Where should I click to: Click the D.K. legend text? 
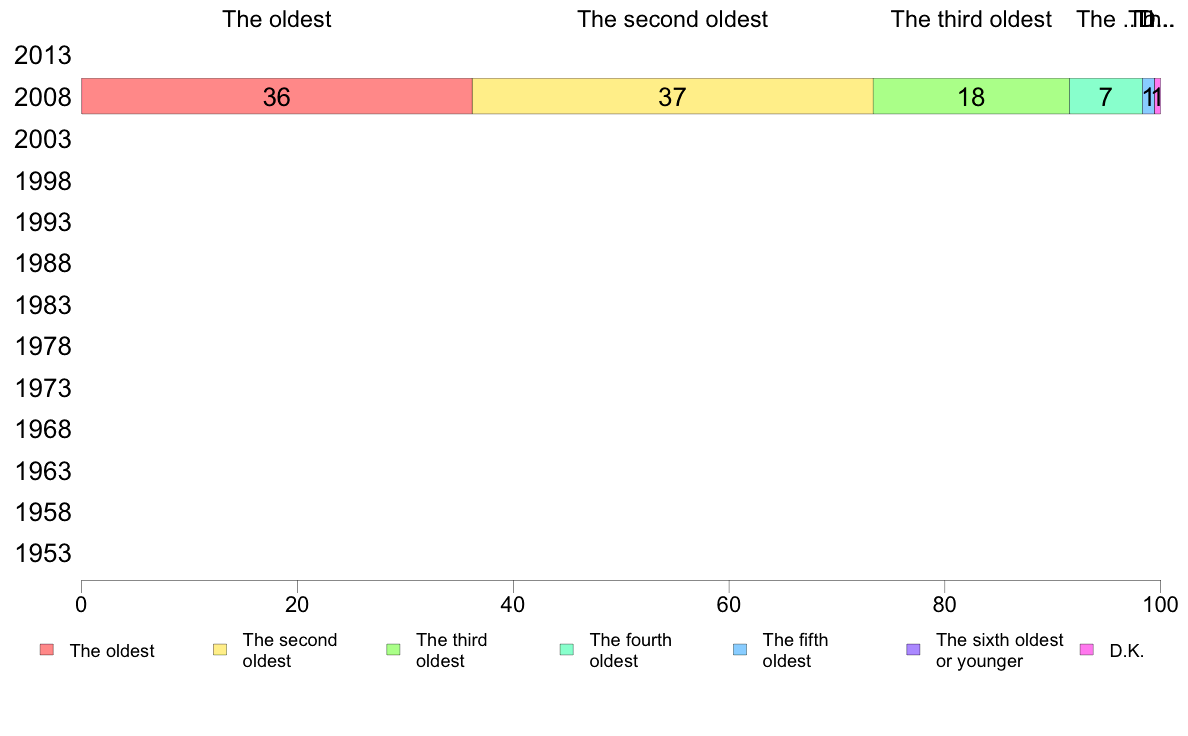click(1127, 650)
